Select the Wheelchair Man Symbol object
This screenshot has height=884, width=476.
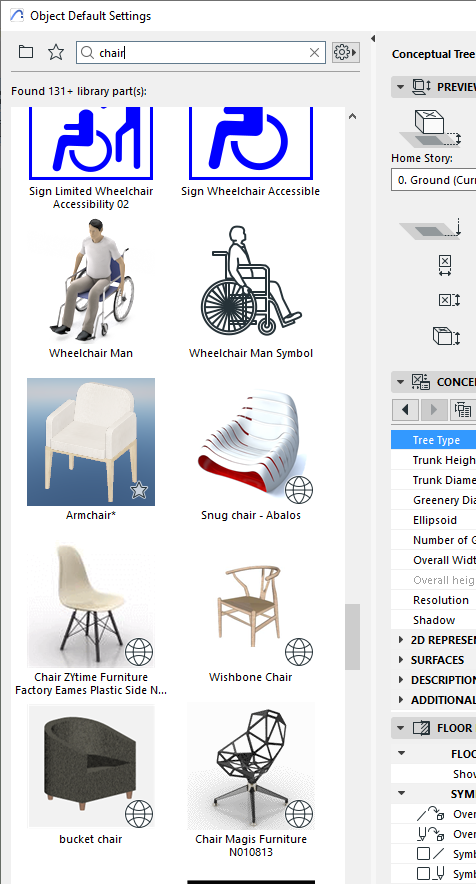tap(251, 290)
